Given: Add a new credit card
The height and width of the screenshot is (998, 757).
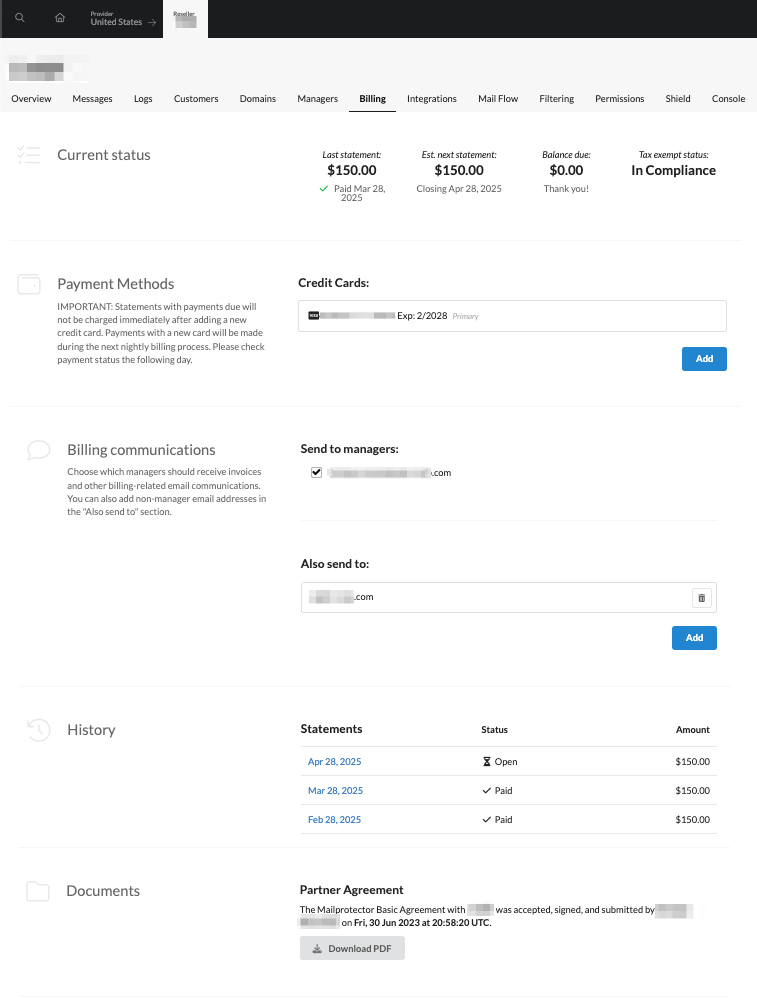Looking at the screenshot, I should tap(704, 359).
